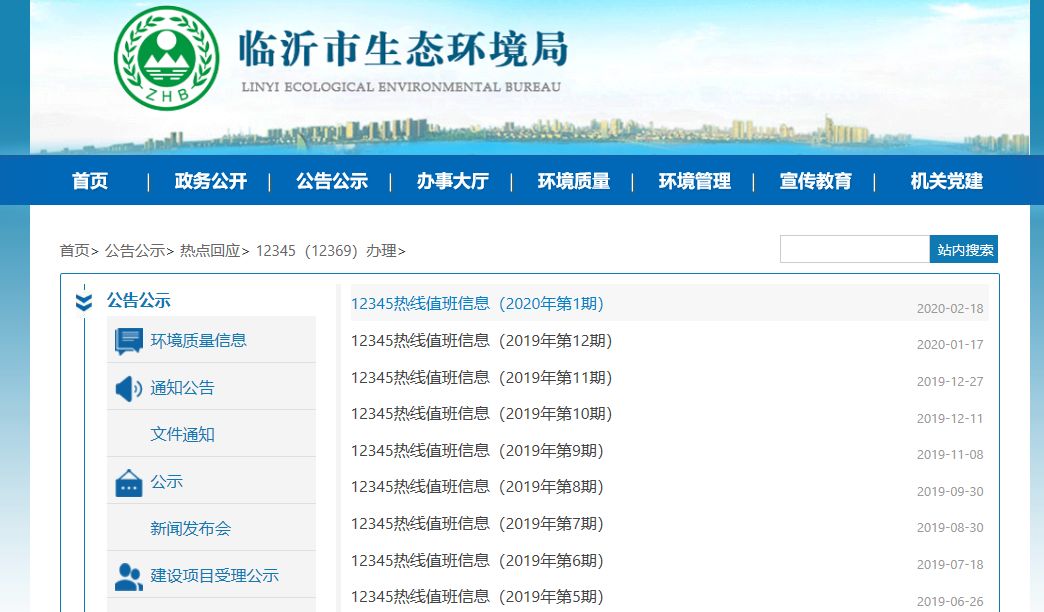The height and width of the screenshot is (612, 1044).
Task: Click the speaker icon next to 通知公告
Action: (x=128, y=386)
